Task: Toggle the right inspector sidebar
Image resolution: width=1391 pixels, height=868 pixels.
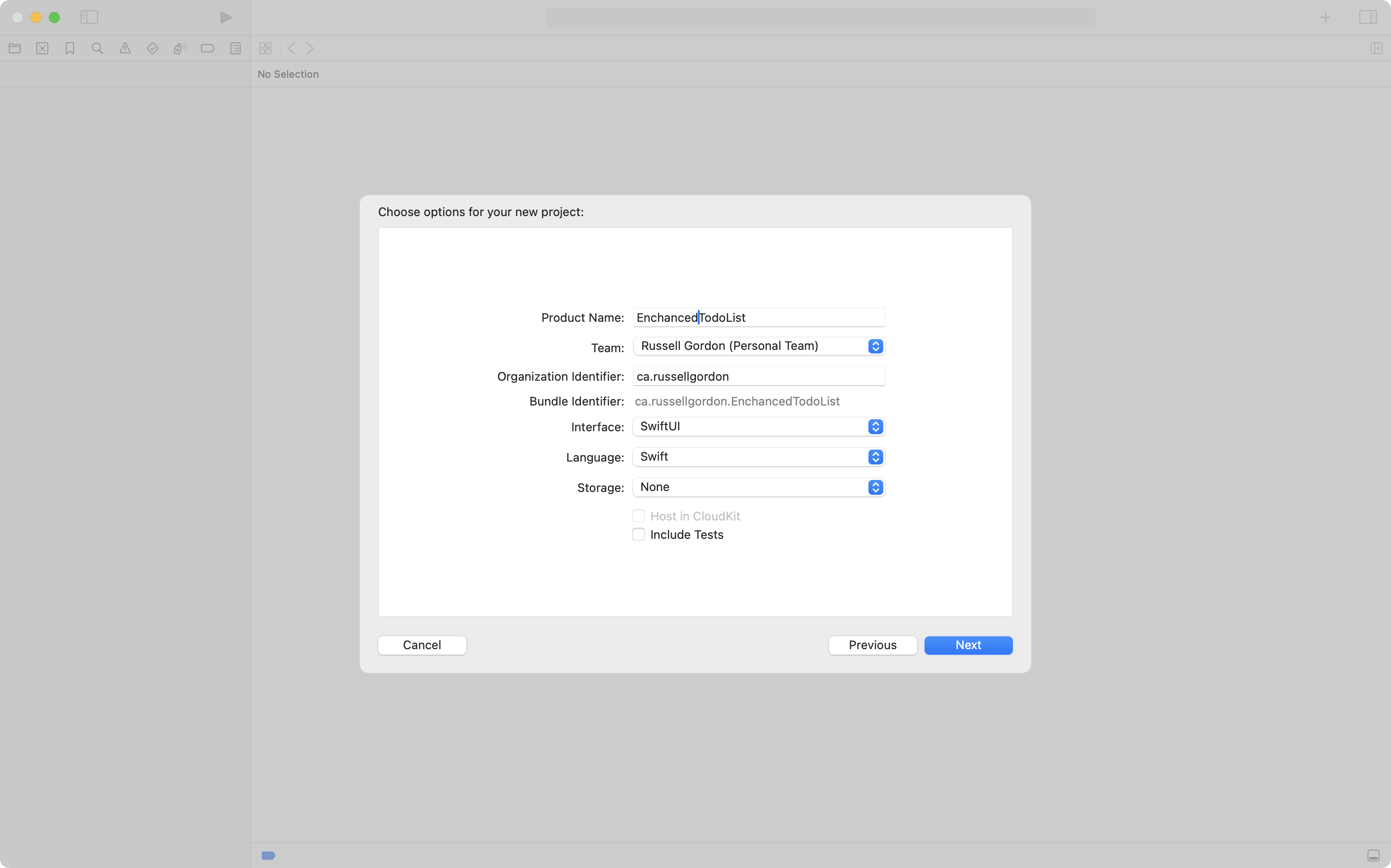Action: click(x=1368, y=17)
